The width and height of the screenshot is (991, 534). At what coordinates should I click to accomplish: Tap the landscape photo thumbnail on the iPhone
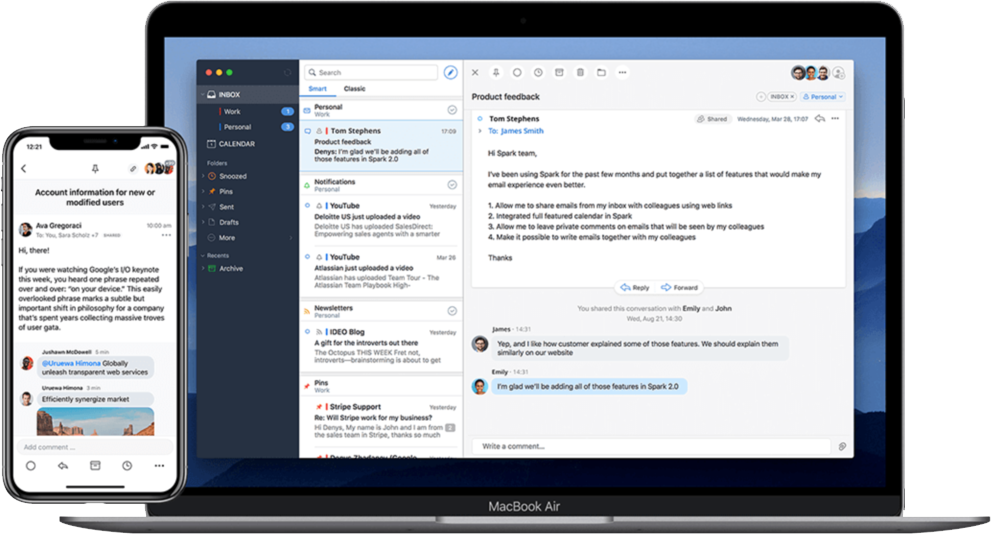pos(95,422)
